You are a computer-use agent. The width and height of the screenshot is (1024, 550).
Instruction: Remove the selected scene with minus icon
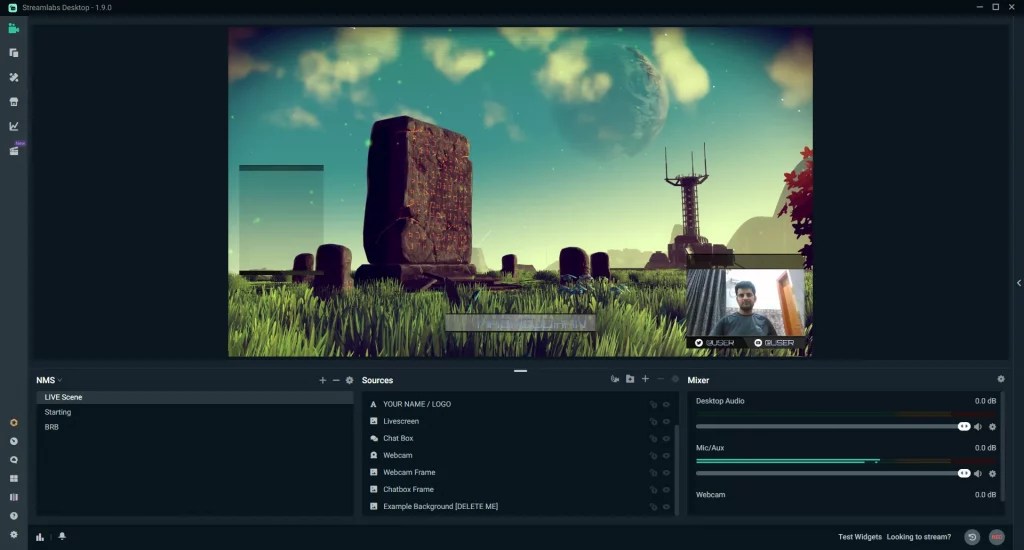336,380
